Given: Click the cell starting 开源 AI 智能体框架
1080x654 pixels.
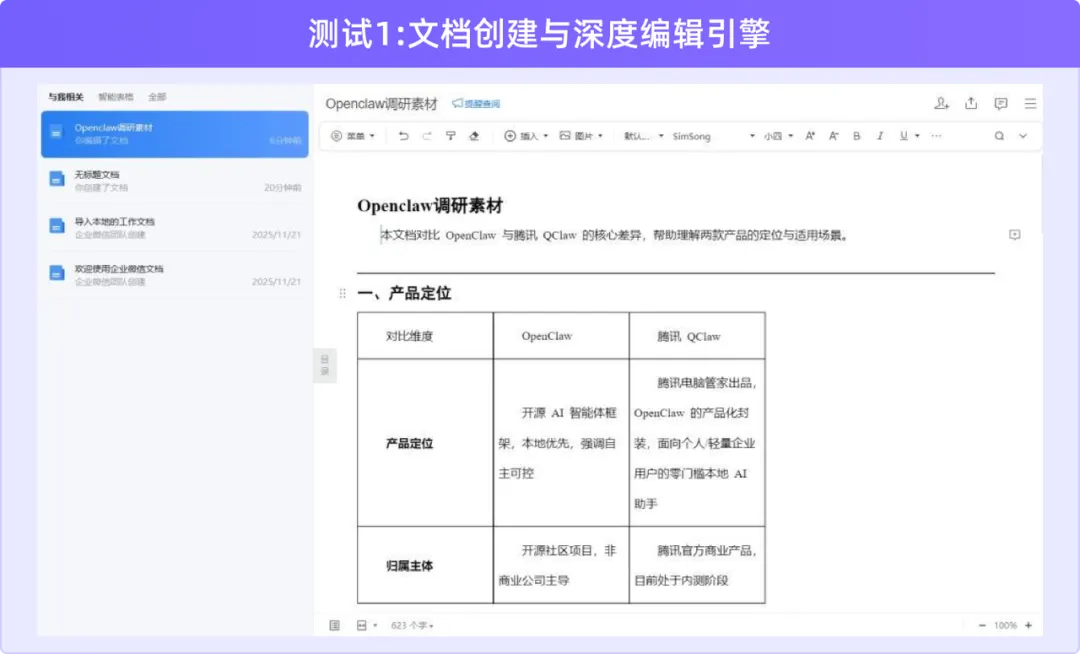Looking at the screenshot, I should (561, 443).
